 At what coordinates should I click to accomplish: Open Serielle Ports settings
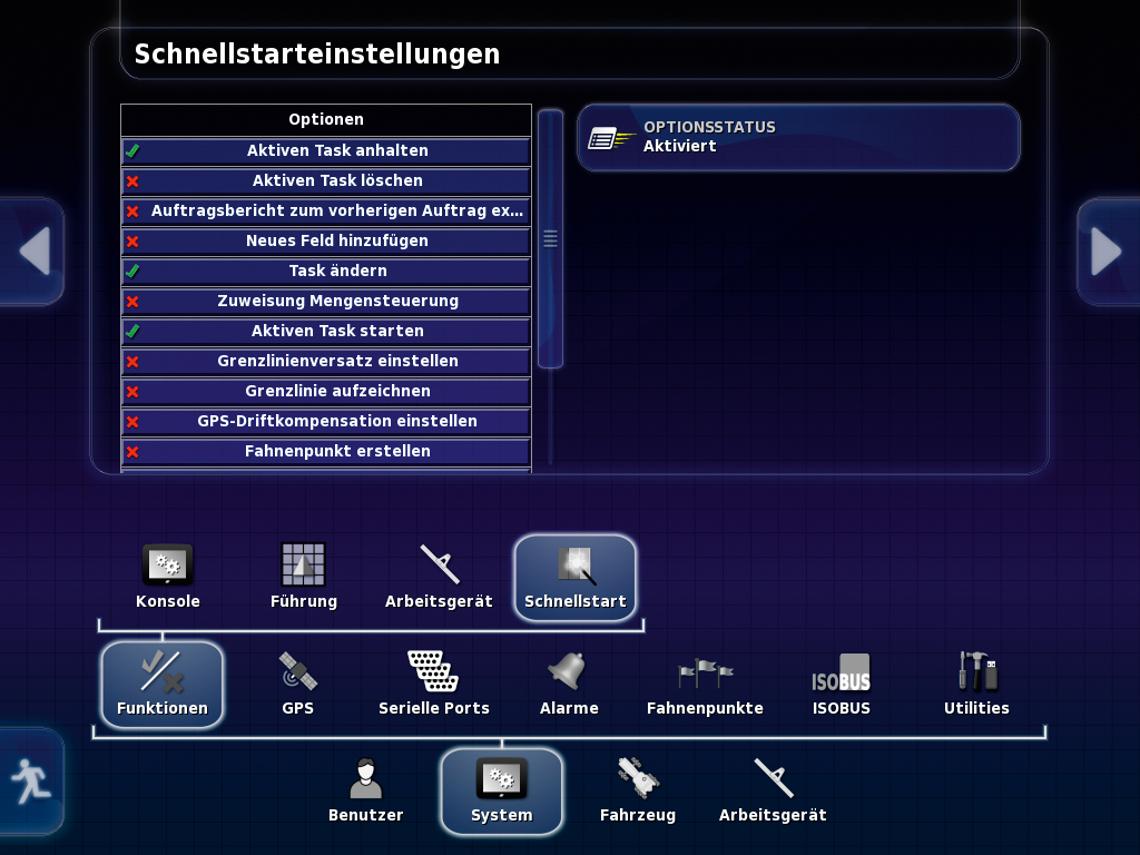click(x=434, y=683)
